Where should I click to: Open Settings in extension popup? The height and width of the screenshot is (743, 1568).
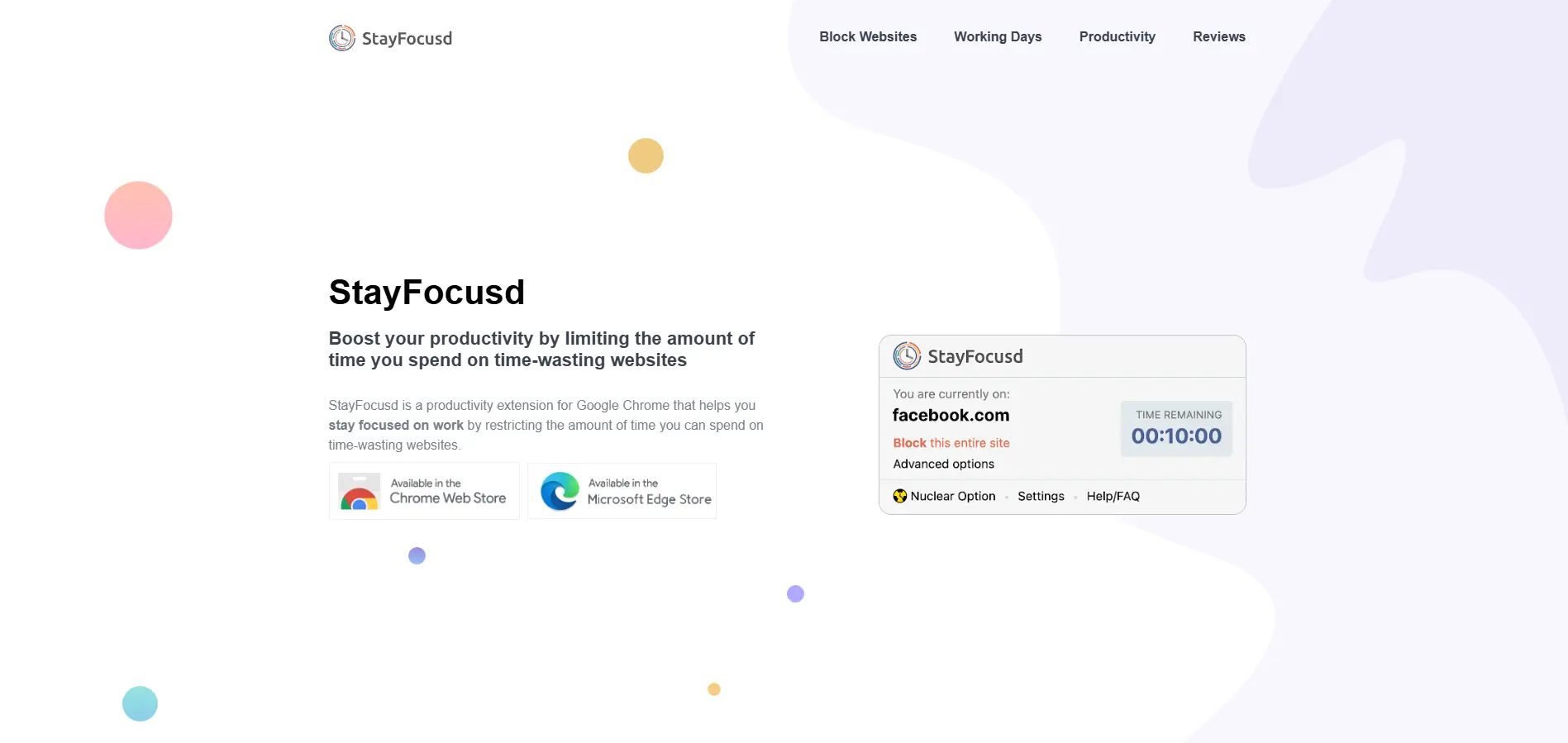[1041, 496]
